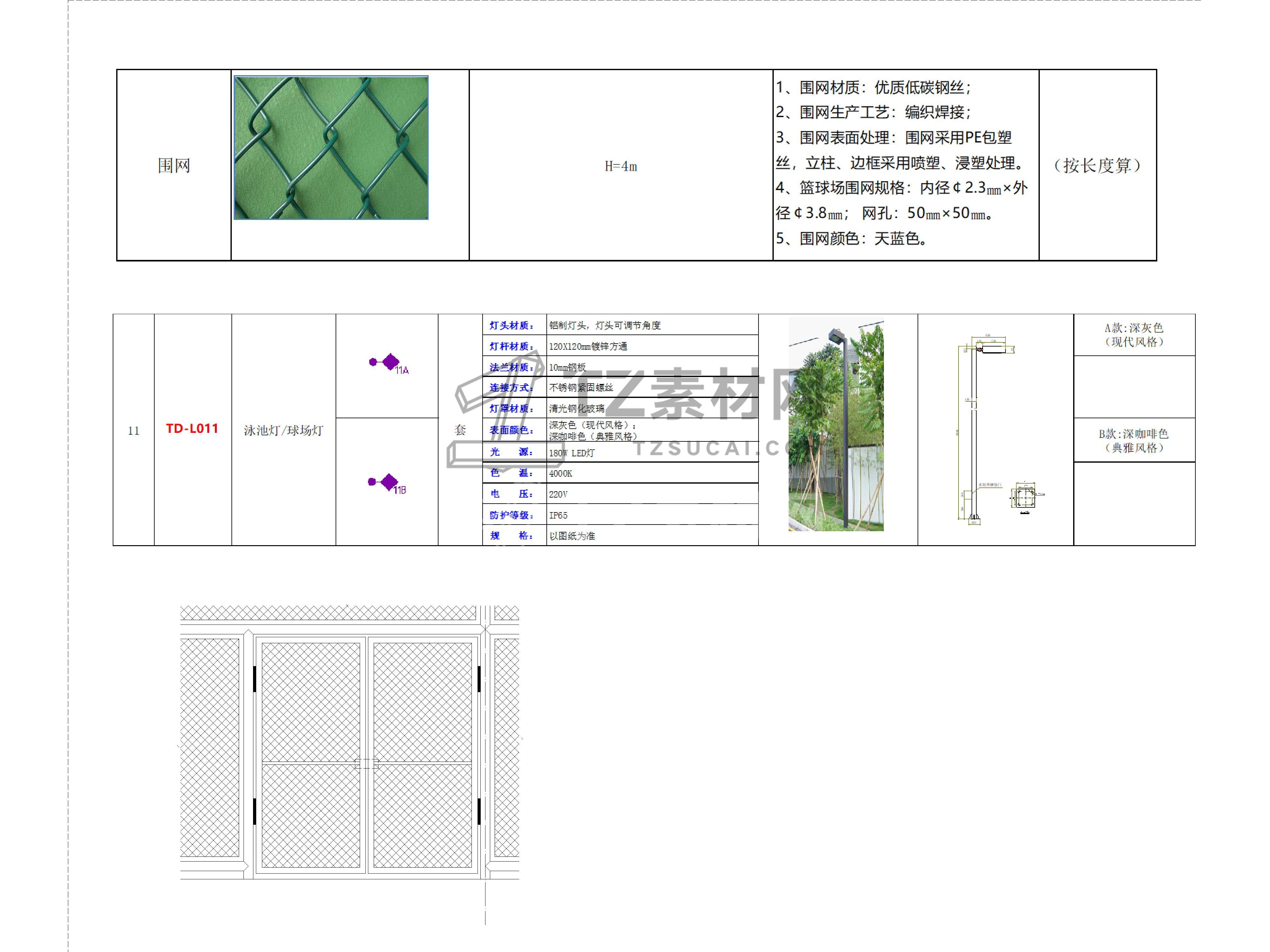
Task: Click the 围网 name cell
Action: point(174,166)
